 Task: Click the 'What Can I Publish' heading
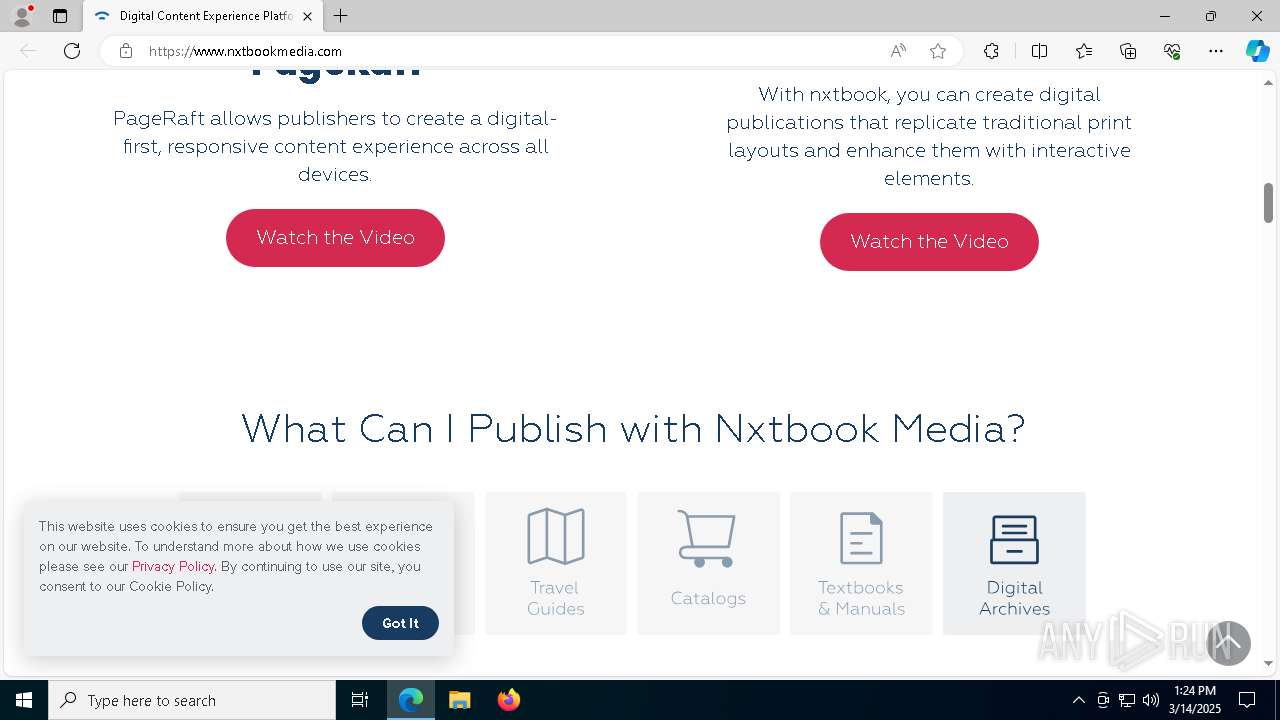tap(633, 429)
